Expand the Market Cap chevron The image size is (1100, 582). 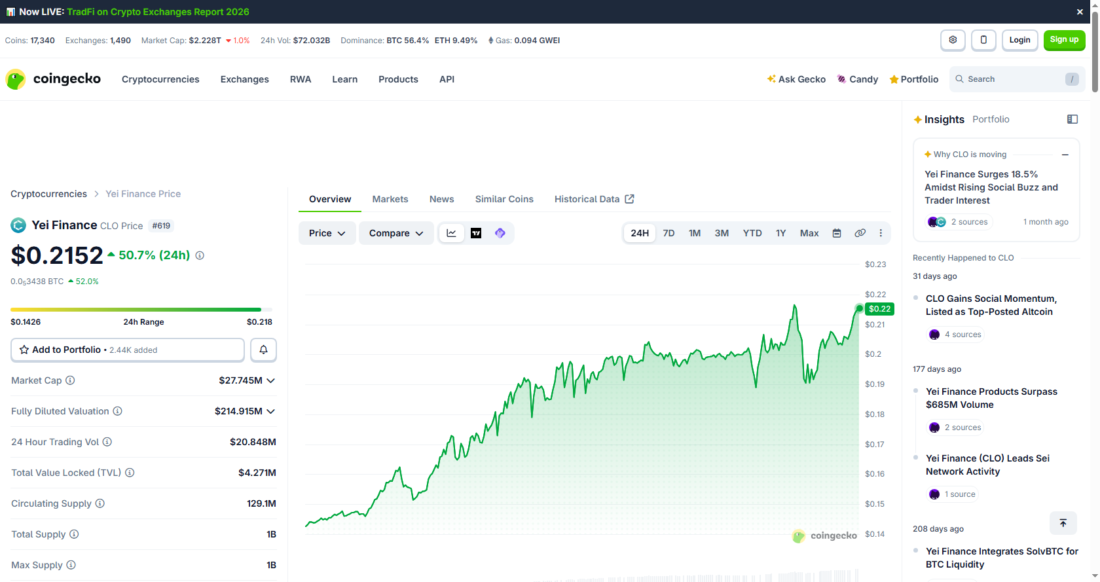click(271, 381)
